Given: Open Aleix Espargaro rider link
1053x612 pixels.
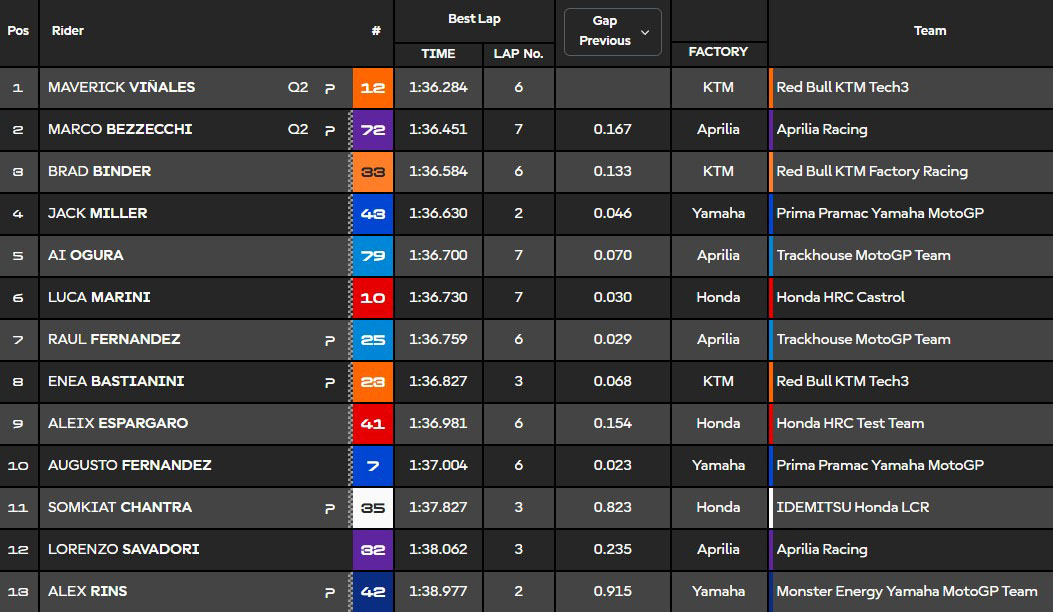Looking at the screenshot, I should tap(118, 424).
